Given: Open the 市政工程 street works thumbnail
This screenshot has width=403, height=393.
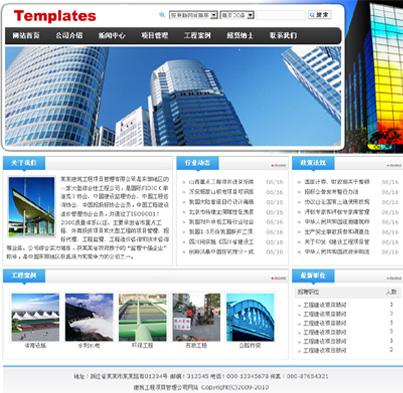Looking at the screenshot, I should pos(196,317).
